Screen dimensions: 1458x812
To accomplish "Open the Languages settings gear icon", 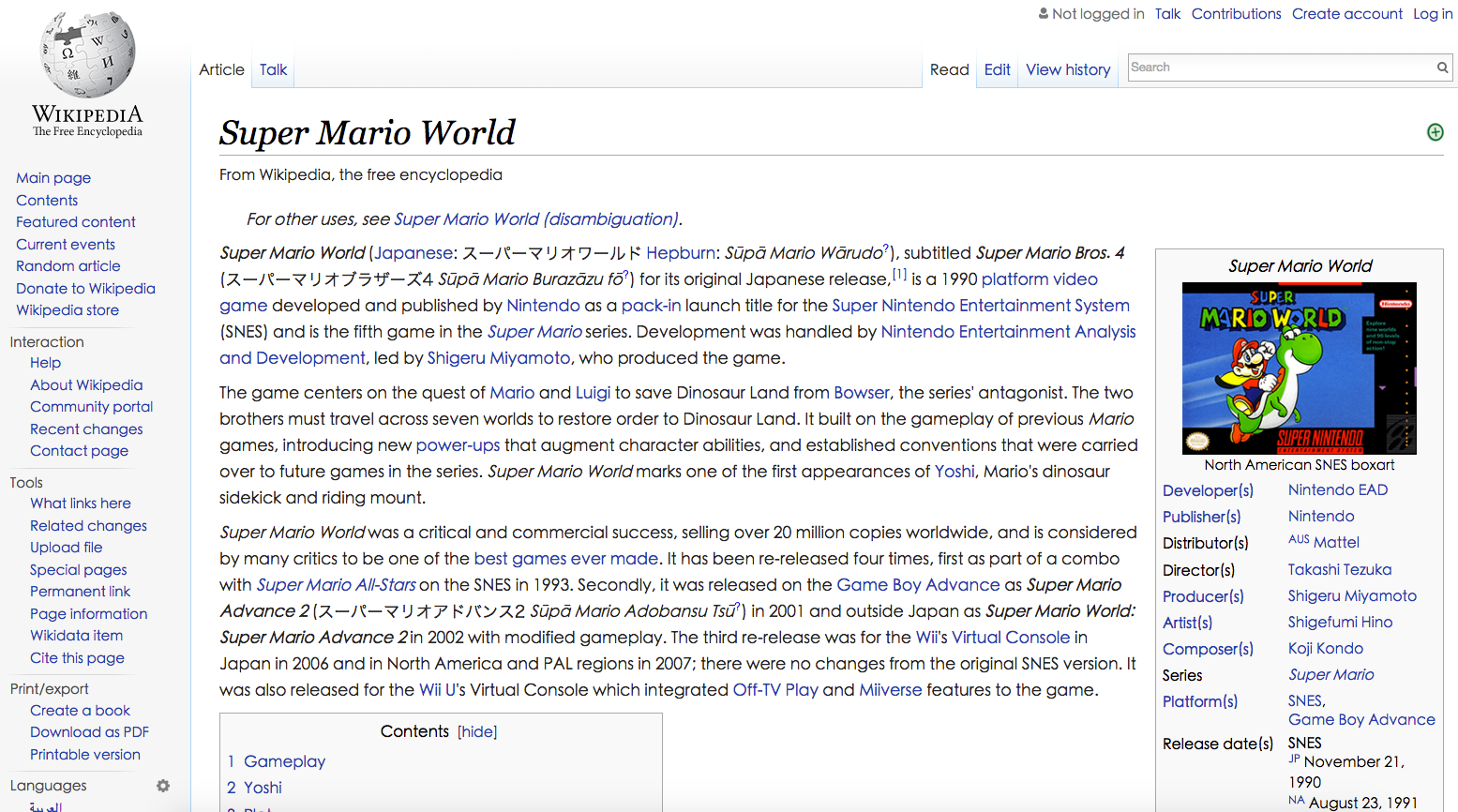I will pyautogui.click(x=163, y=786).
